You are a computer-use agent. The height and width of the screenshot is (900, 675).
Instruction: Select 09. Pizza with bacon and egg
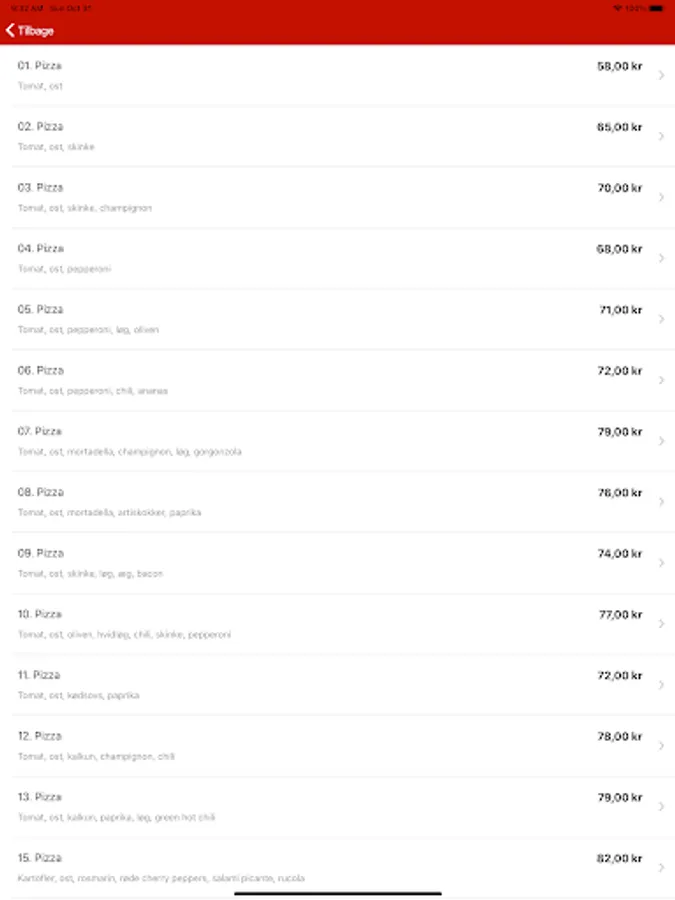pos(343,563)
